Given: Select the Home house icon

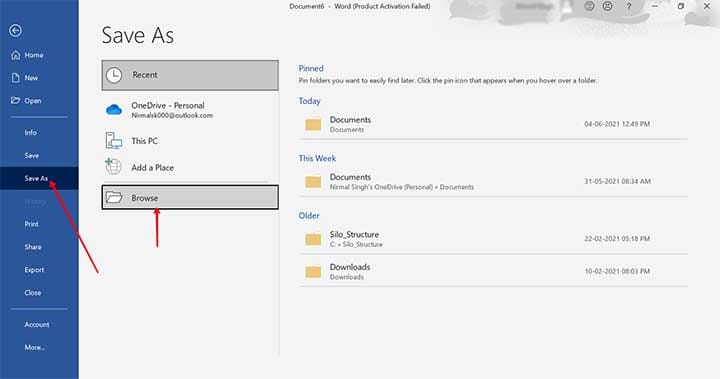Looking at the screenshot, I should pos(16,55).
